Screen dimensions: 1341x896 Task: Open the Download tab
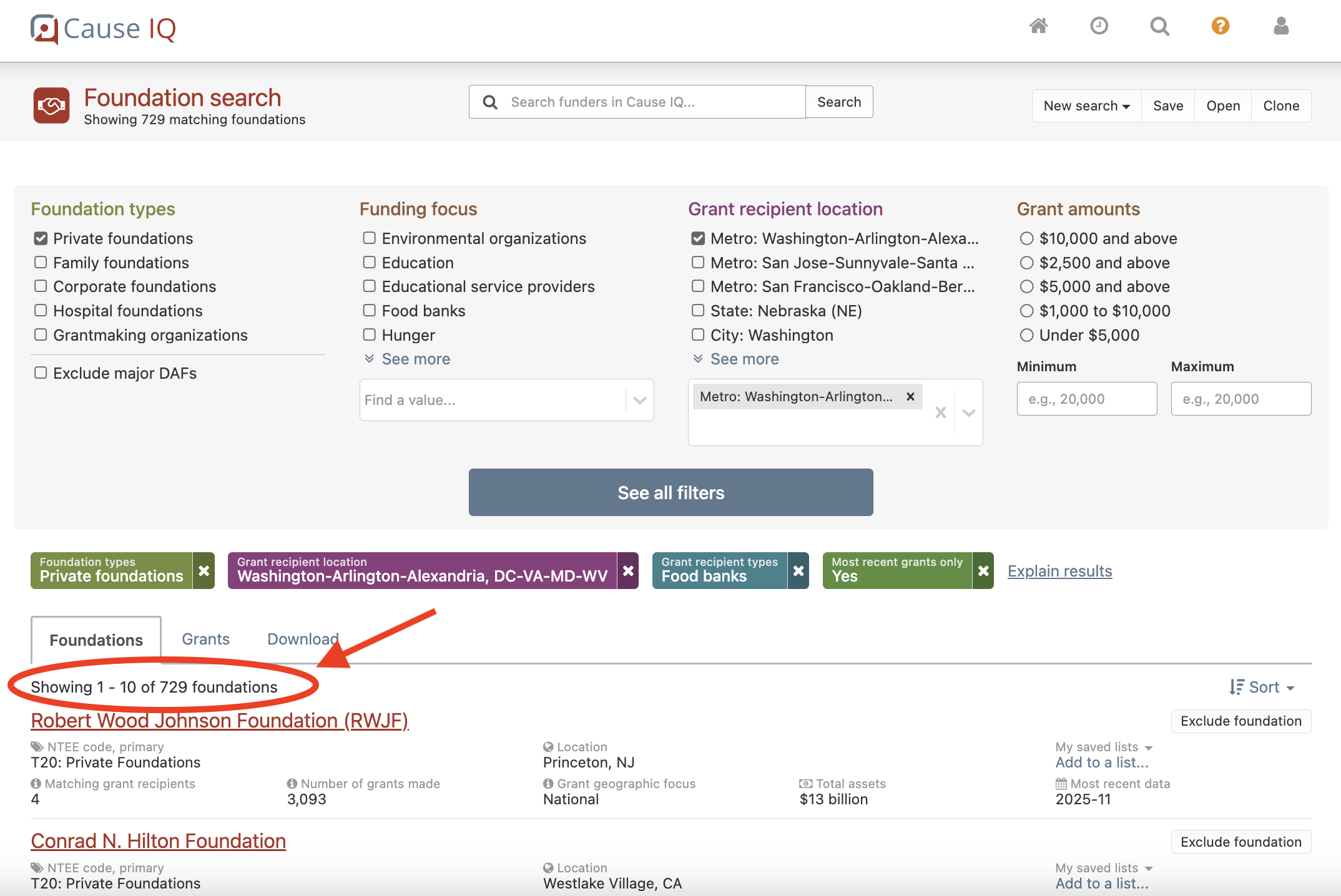click(x=303, y=639)
